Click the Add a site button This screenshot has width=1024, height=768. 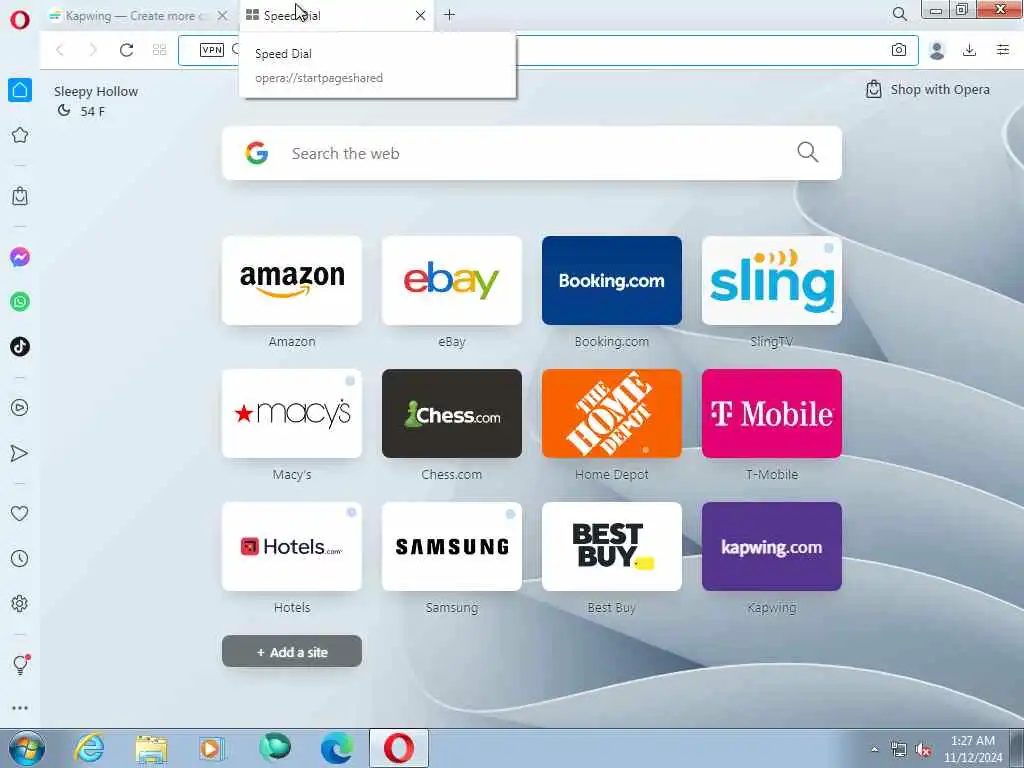coord(292,652)
